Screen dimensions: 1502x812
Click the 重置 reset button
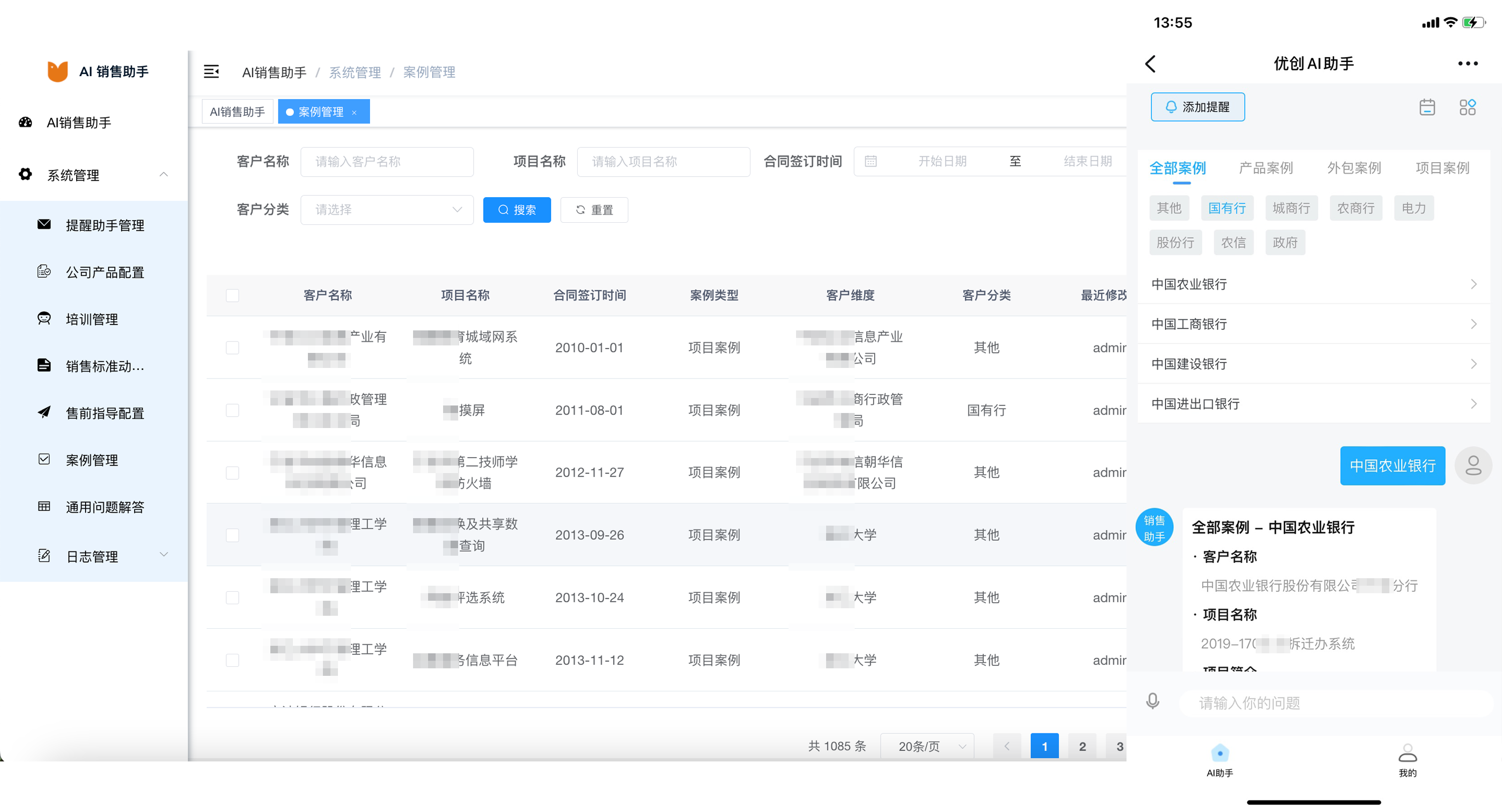pyautogui.click(x=594, y=210)
